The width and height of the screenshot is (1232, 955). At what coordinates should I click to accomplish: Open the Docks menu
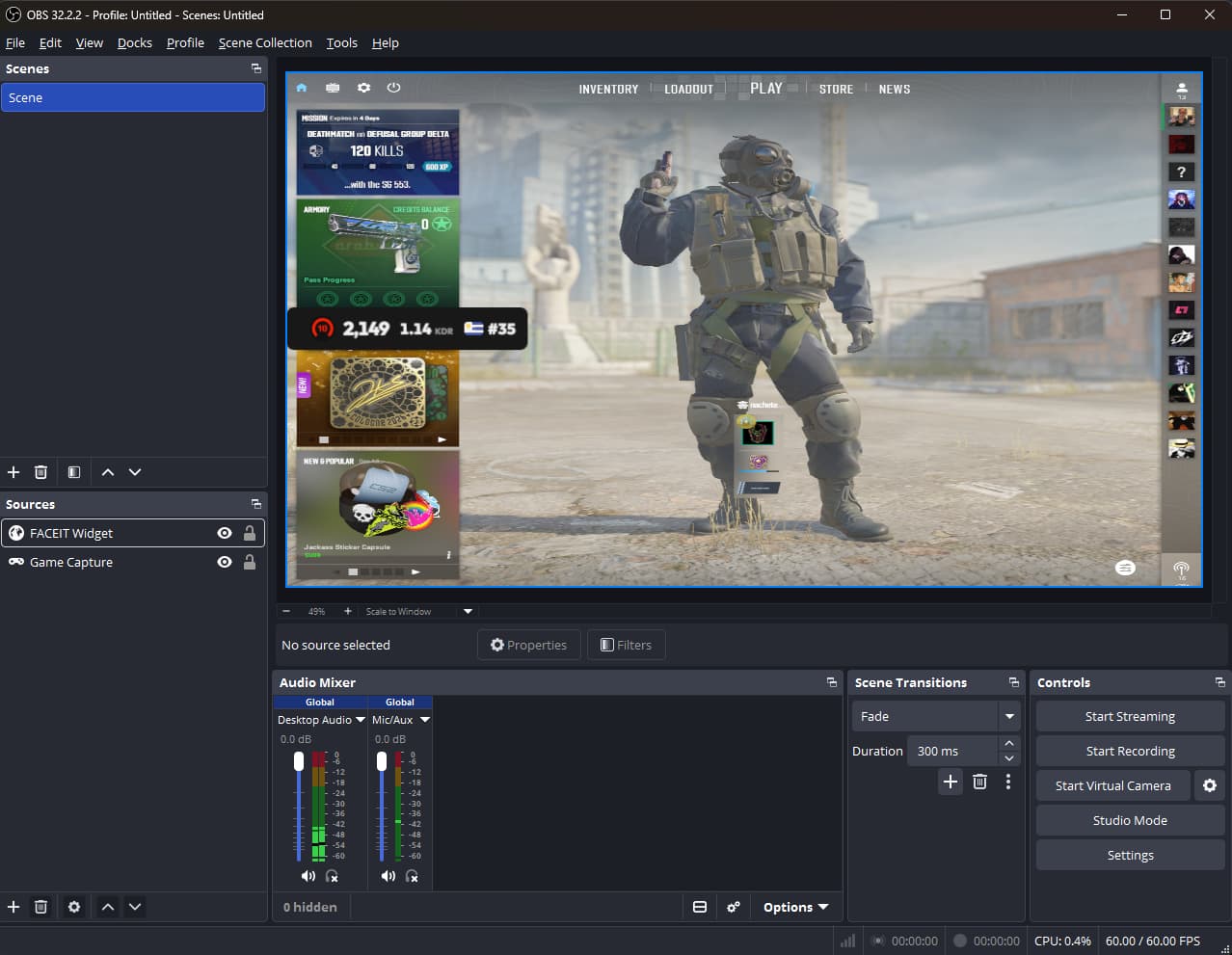coord(135,42)
